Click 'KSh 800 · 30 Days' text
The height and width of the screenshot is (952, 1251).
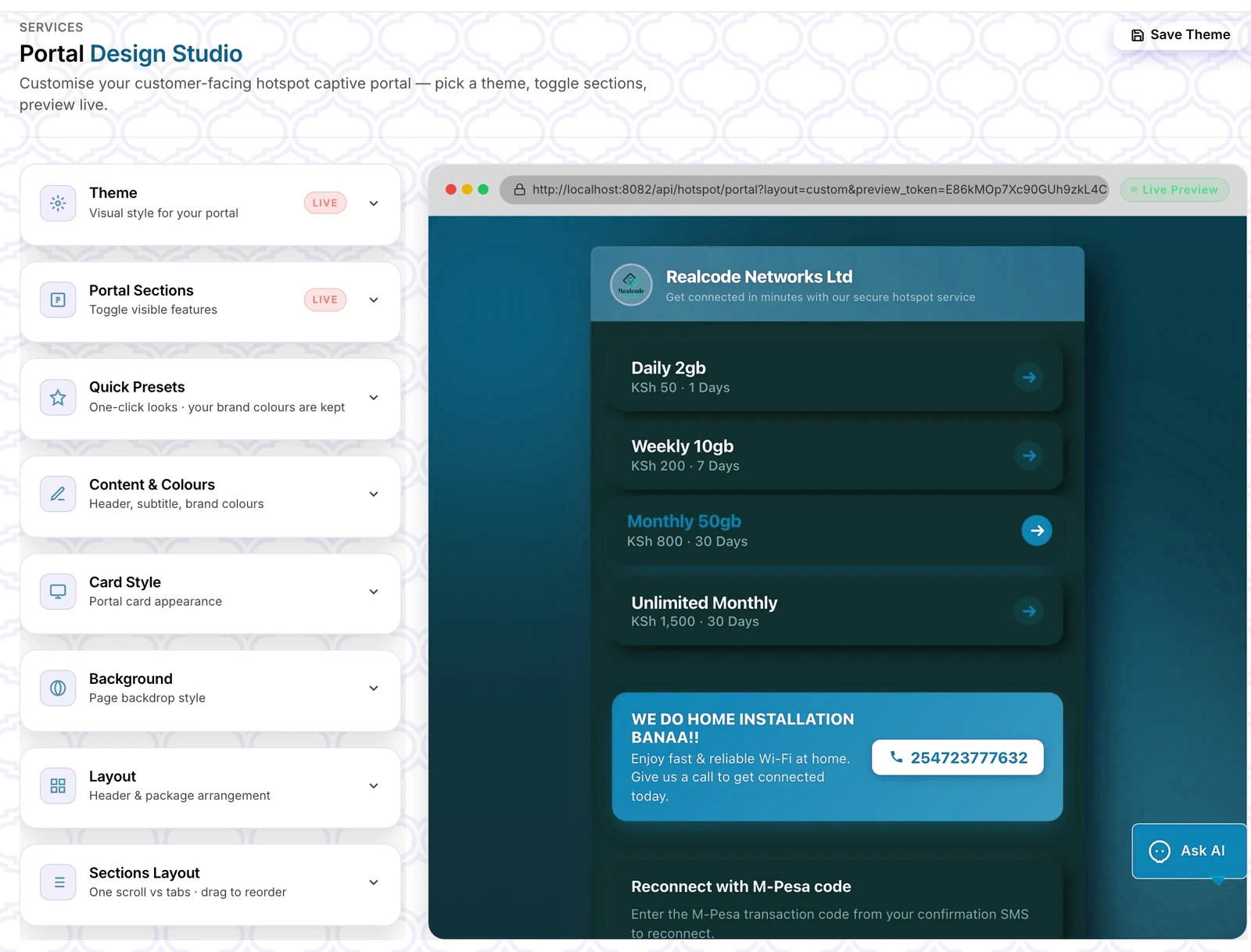pos(687,542)
